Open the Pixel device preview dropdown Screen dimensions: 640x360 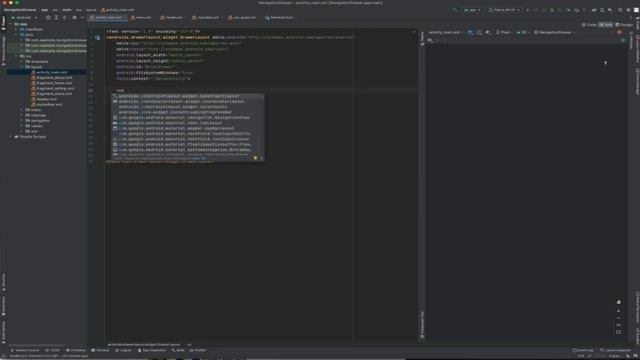point(504,32)
